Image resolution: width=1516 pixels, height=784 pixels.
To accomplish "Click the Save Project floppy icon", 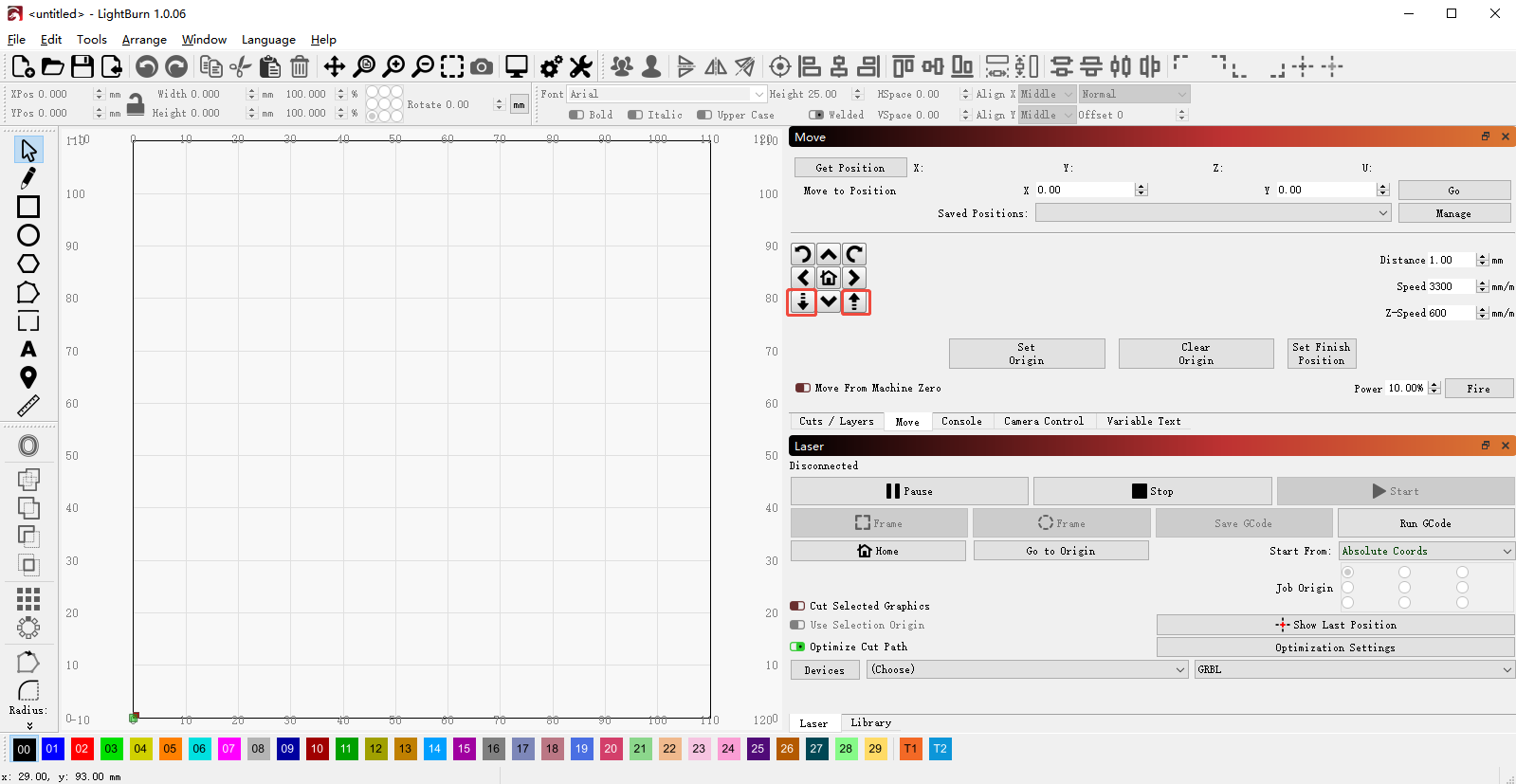I will (82, 66).
